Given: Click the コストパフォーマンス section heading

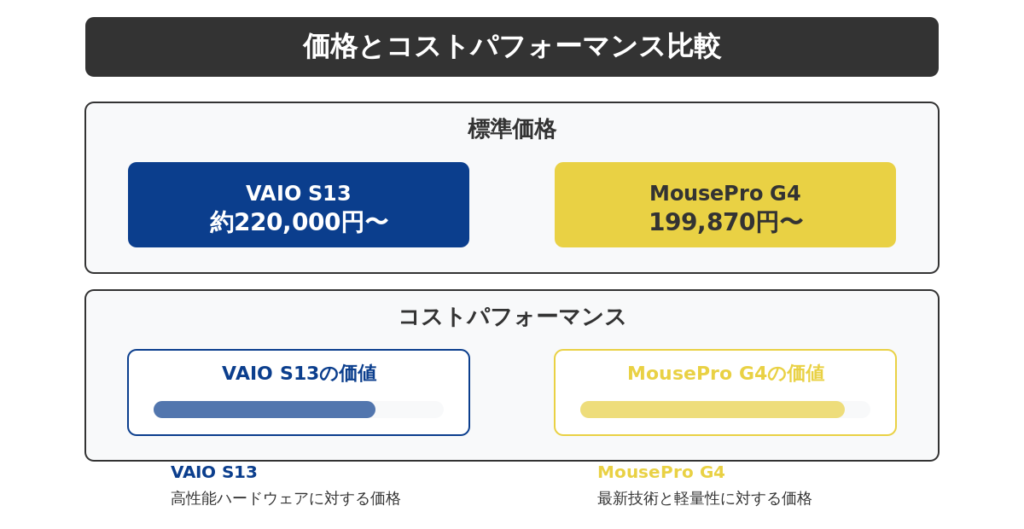Looking at the screenshot, I should click(512, 317).
